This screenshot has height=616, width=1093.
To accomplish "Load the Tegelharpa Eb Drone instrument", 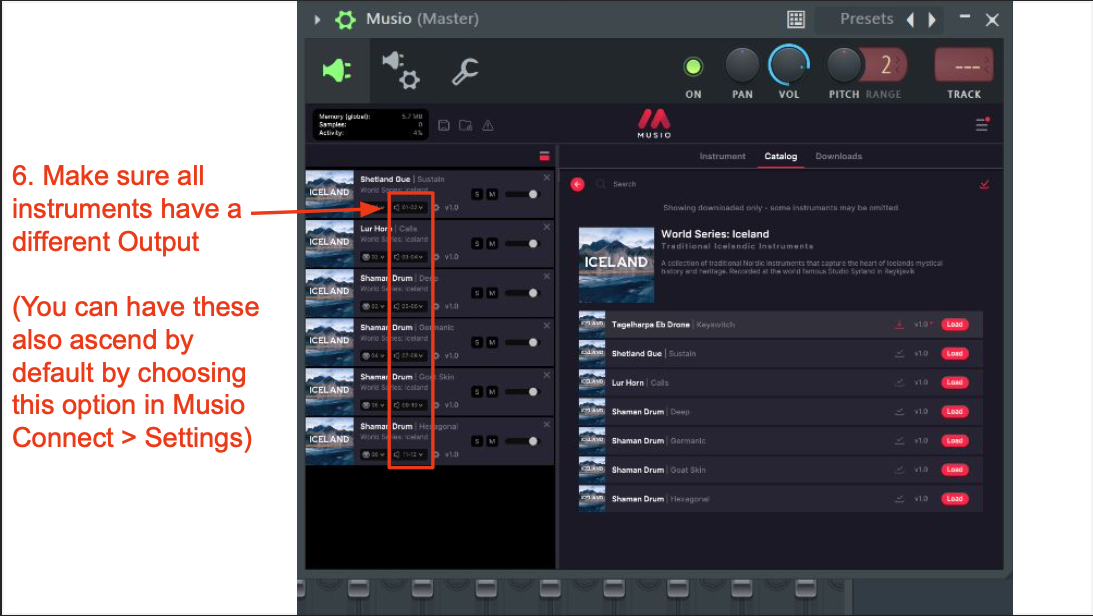I will pos(954,325).
